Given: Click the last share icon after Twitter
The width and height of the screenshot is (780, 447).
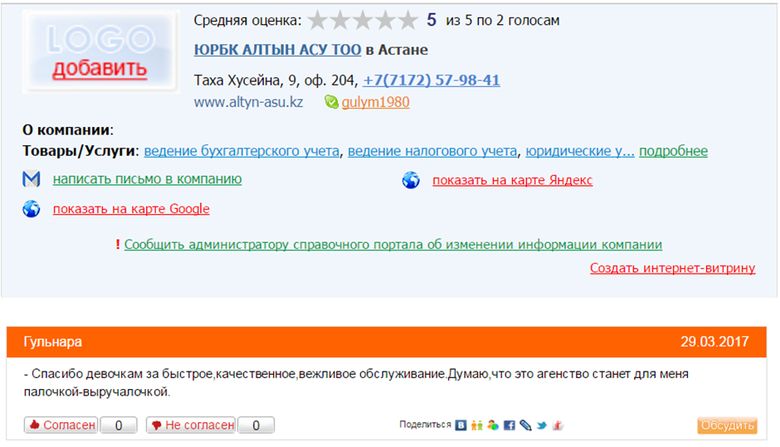Looking at the screenshot, I should tap(558, 426).
